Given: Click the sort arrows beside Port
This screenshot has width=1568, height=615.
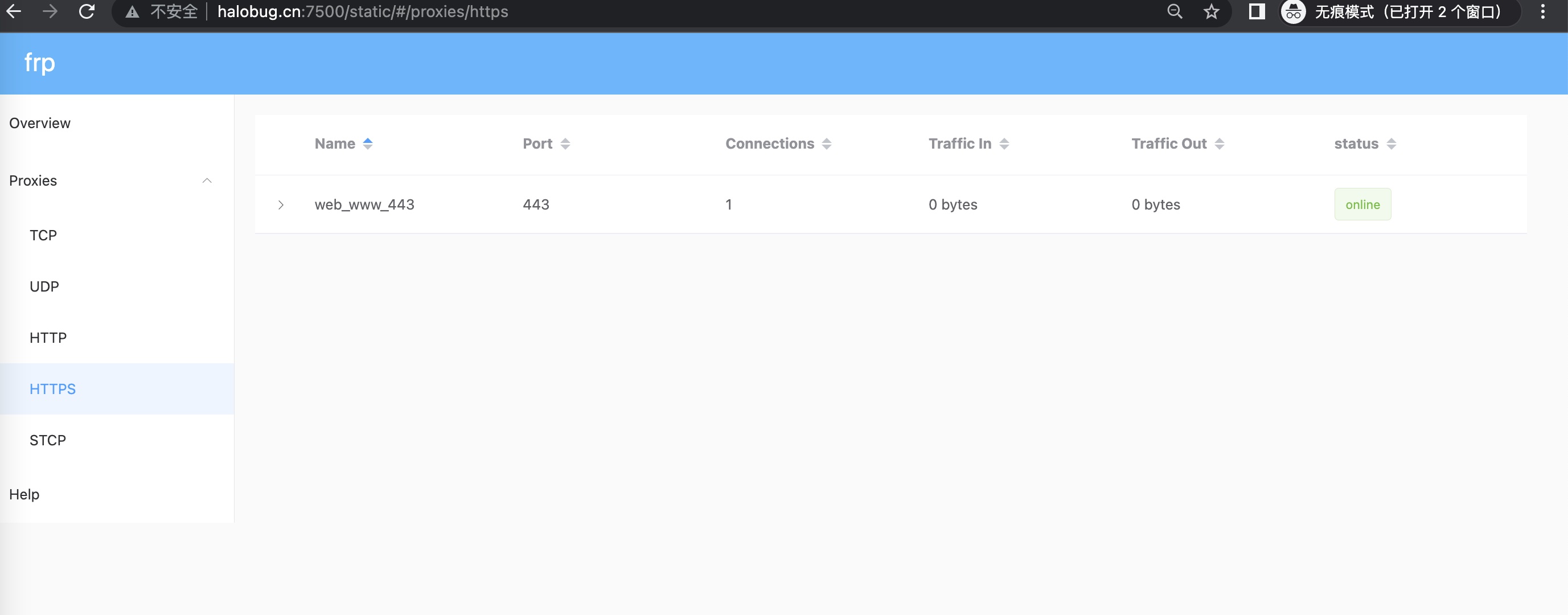Looking at the screenshot, I should point(565,143).
